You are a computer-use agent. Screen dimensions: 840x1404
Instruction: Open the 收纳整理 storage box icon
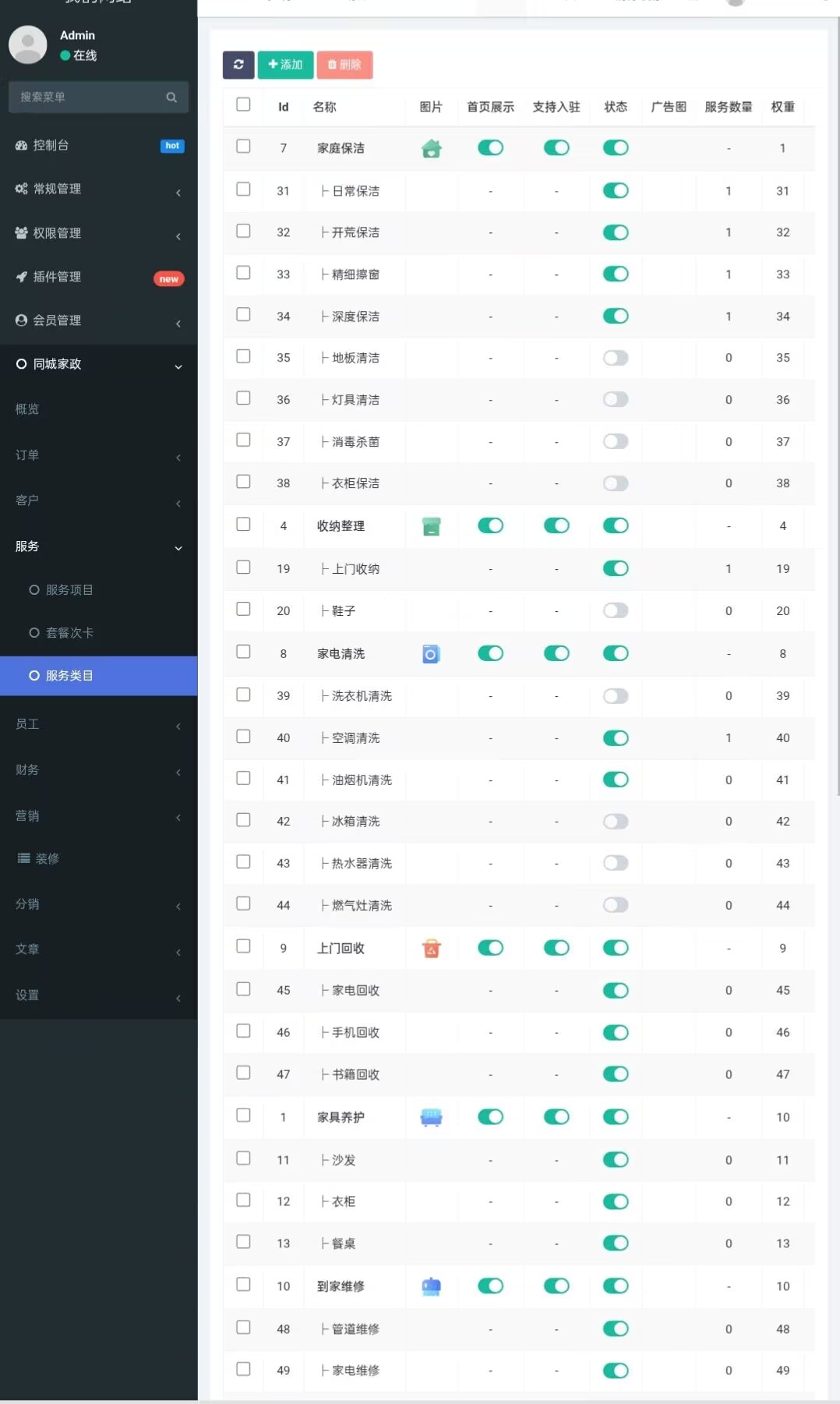(432, 526)
